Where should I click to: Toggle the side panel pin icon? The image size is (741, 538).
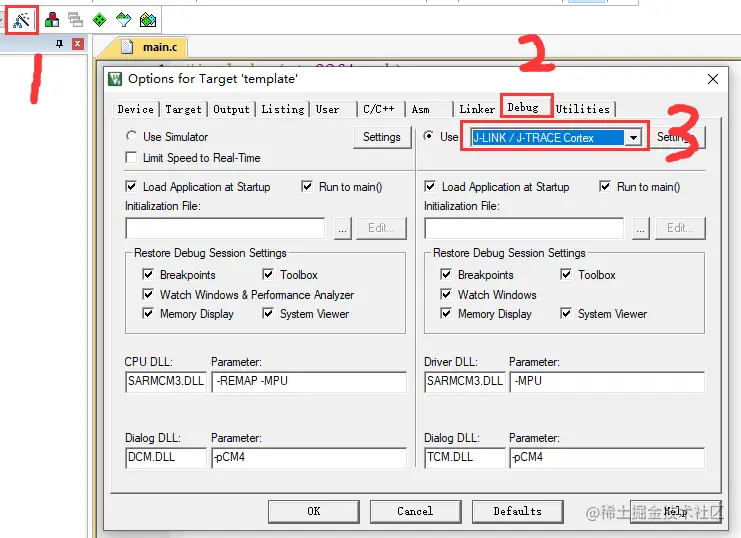(x=60, y=44)
